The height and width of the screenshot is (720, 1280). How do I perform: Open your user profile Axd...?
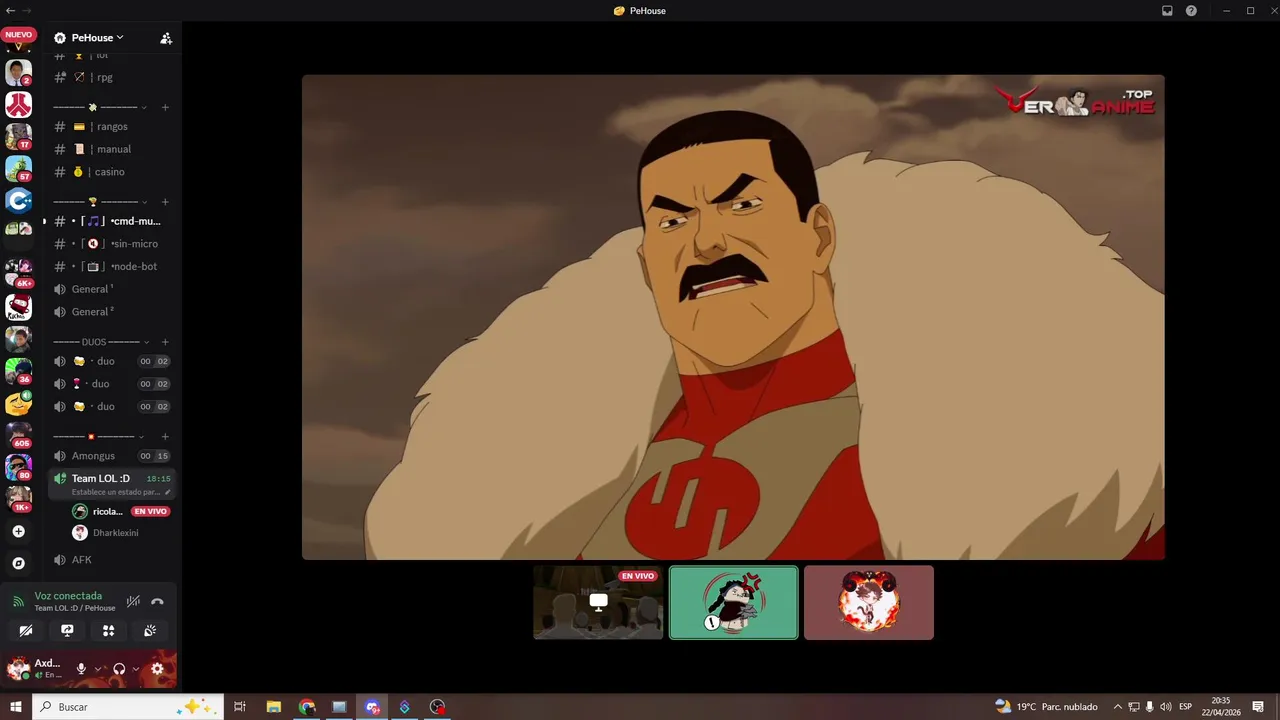tap(35, 669)
